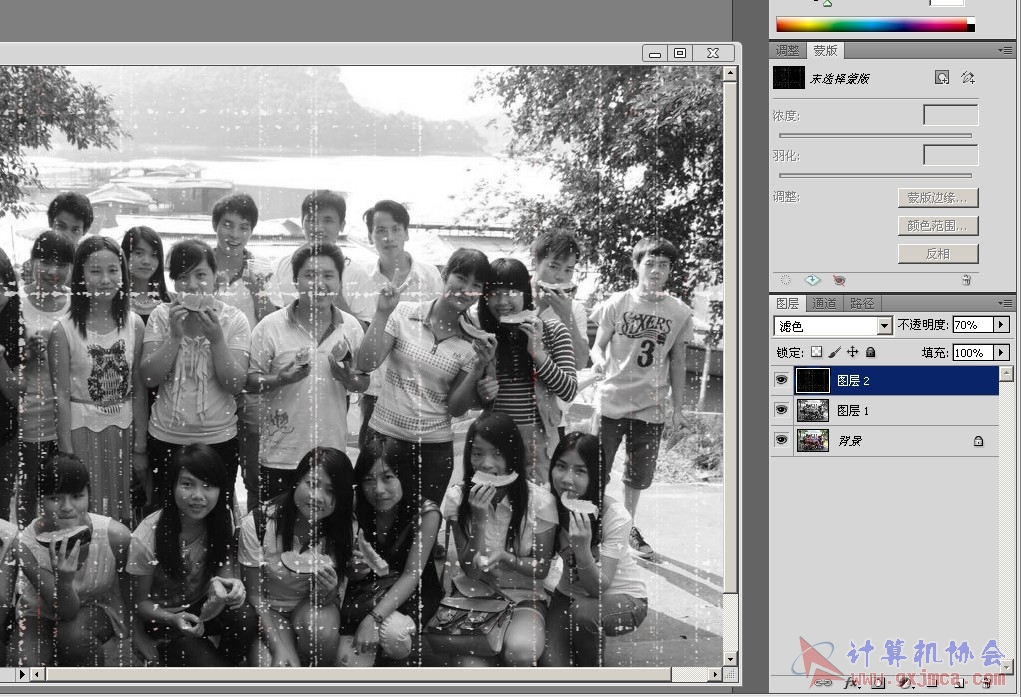Click the horizontal scrollbar right arrow
The width and height of the screenshot is (1021, 697).
716,674
